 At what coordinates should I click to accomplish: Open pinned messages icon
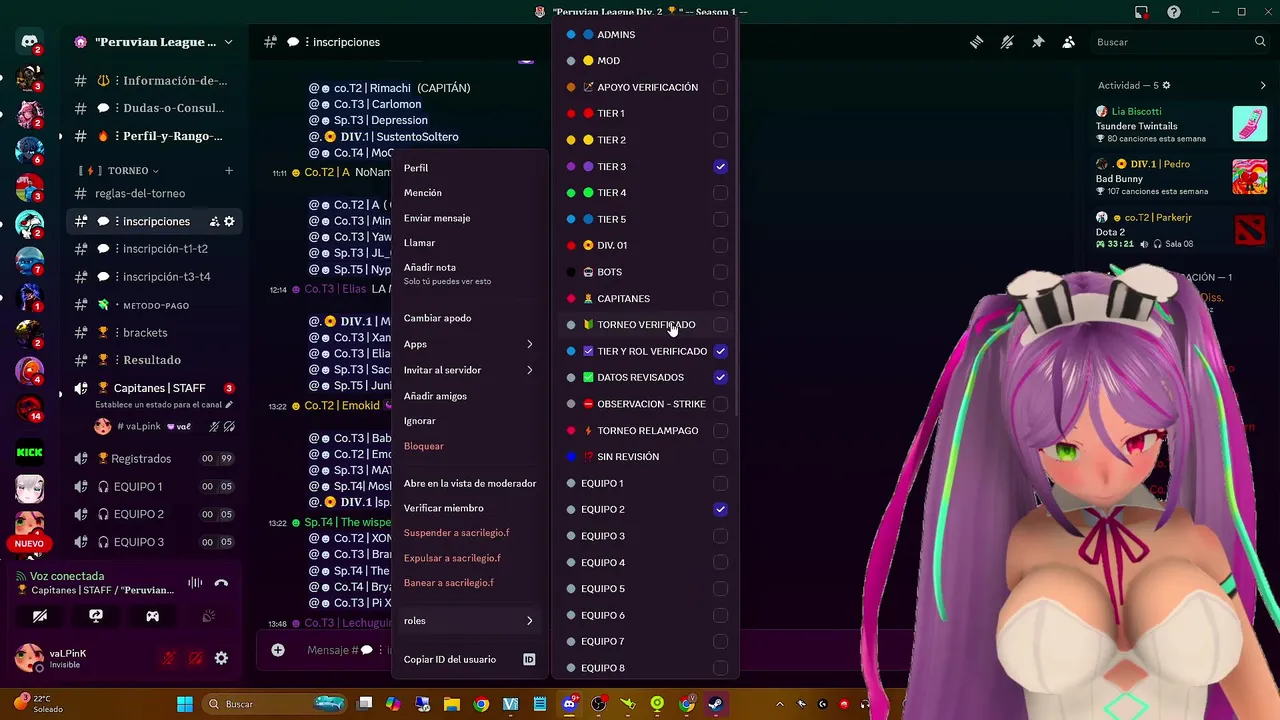click(1038, 42)
